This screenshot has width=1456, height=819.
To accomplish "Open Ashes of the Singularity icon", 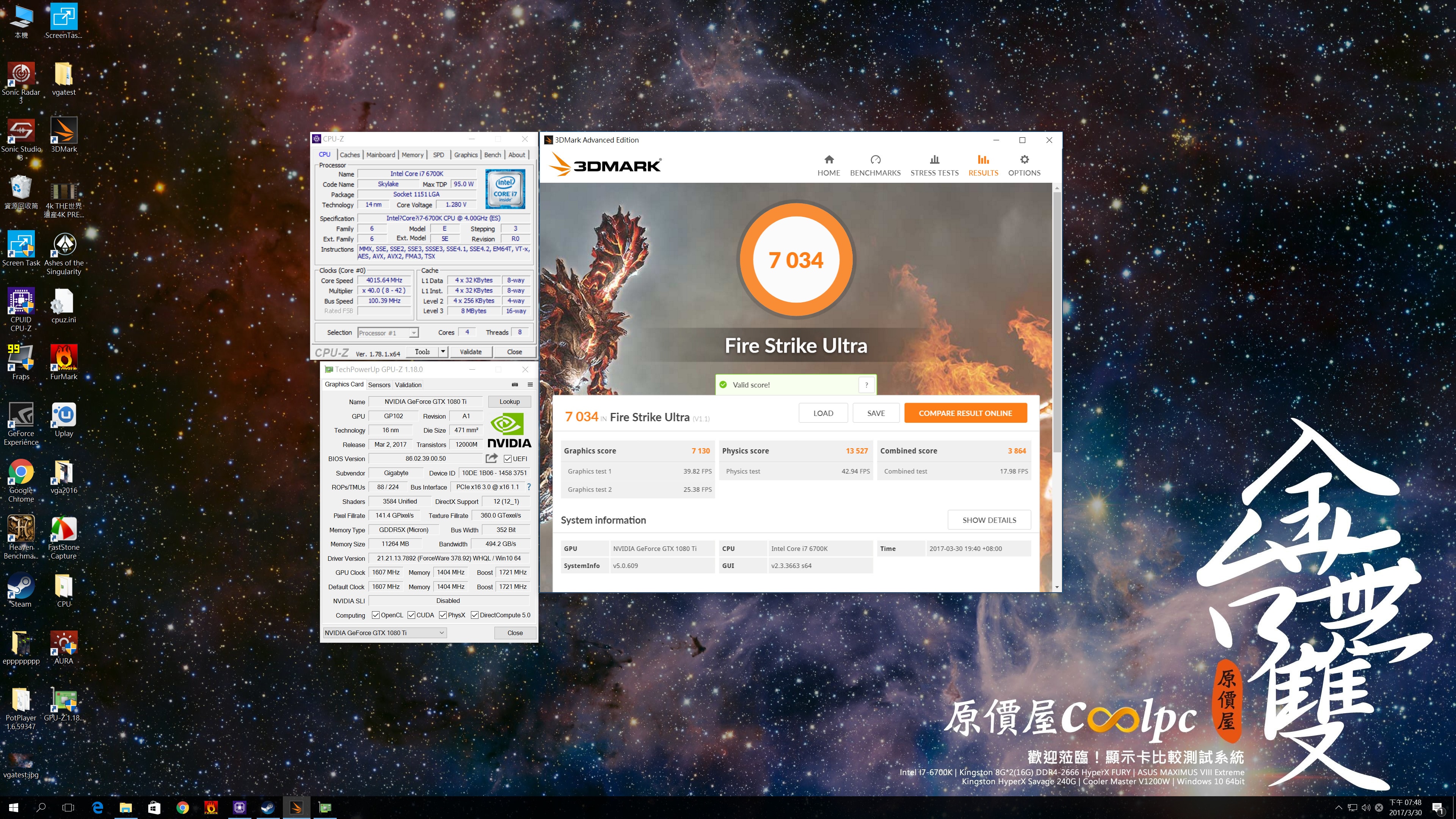I will tap(64, 254).
